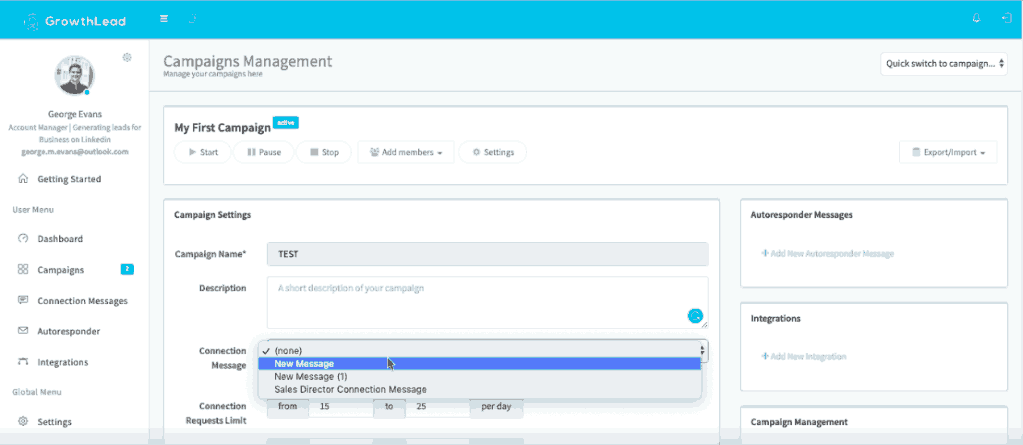This screenshot has width=1023, height=445.
Task: Click the logout icon in header
Action: click(1006, 19)
